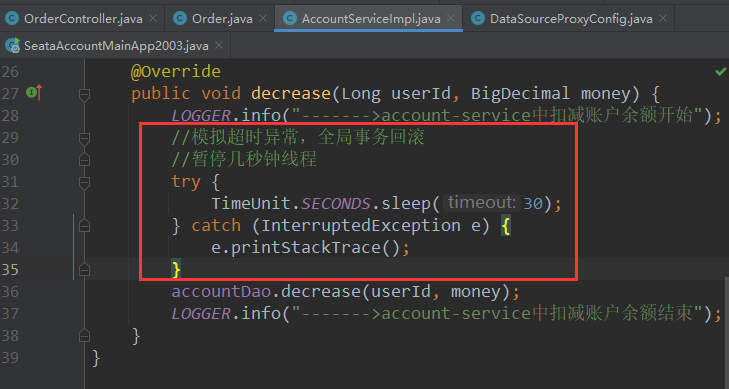Screen dimensions: 729x389
Task: Click class icon on DataSourceProxyConfig.java tab
Action: [477, 19]
